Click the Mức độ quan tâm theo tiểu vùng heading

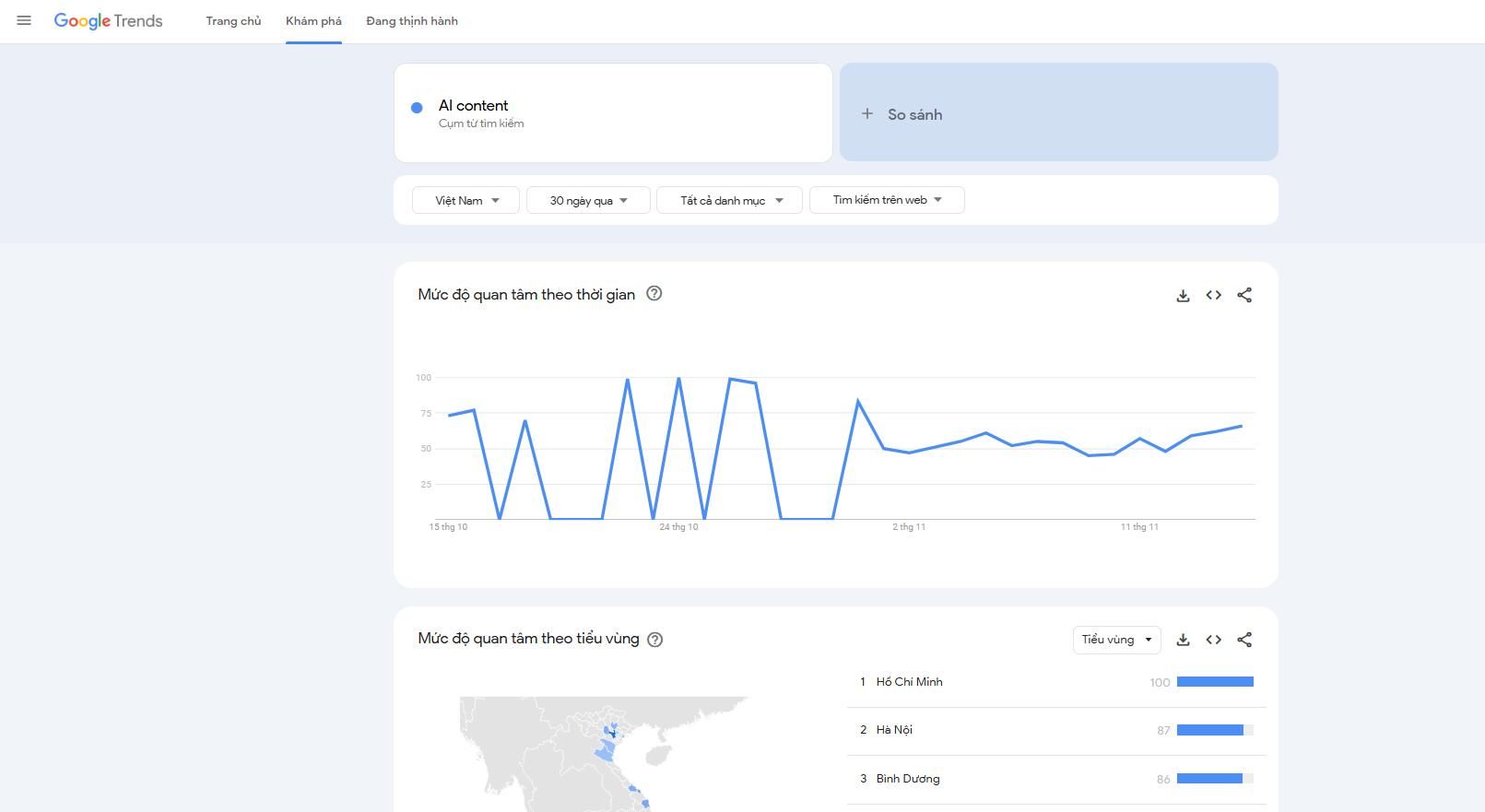[528, 639]
